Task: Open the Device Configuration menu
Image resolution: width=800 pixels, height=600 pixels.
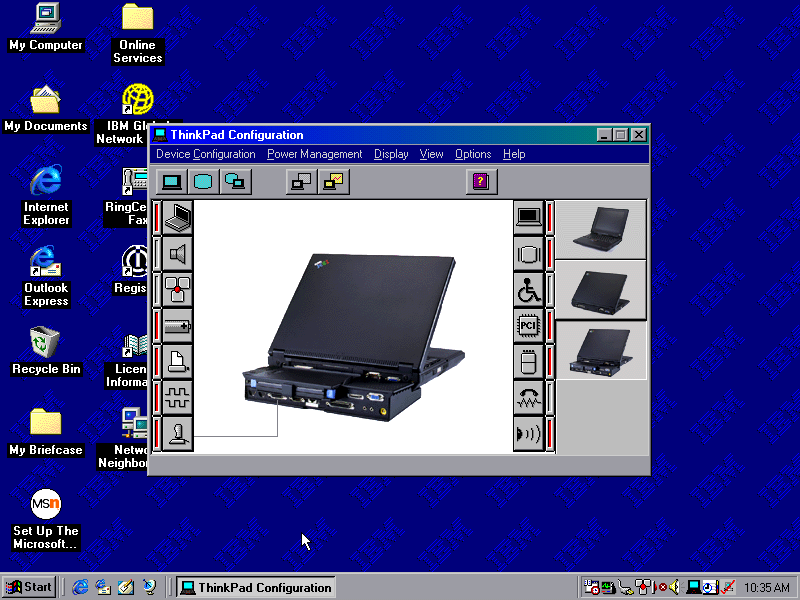Action: point(206,154)
